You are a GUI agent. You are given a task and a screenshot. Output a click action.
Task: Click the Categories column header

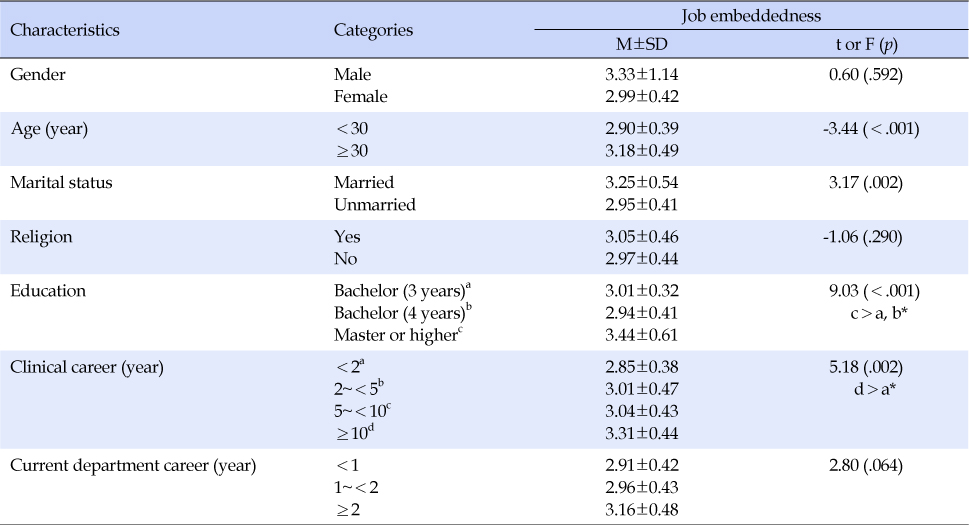point(373,30)
